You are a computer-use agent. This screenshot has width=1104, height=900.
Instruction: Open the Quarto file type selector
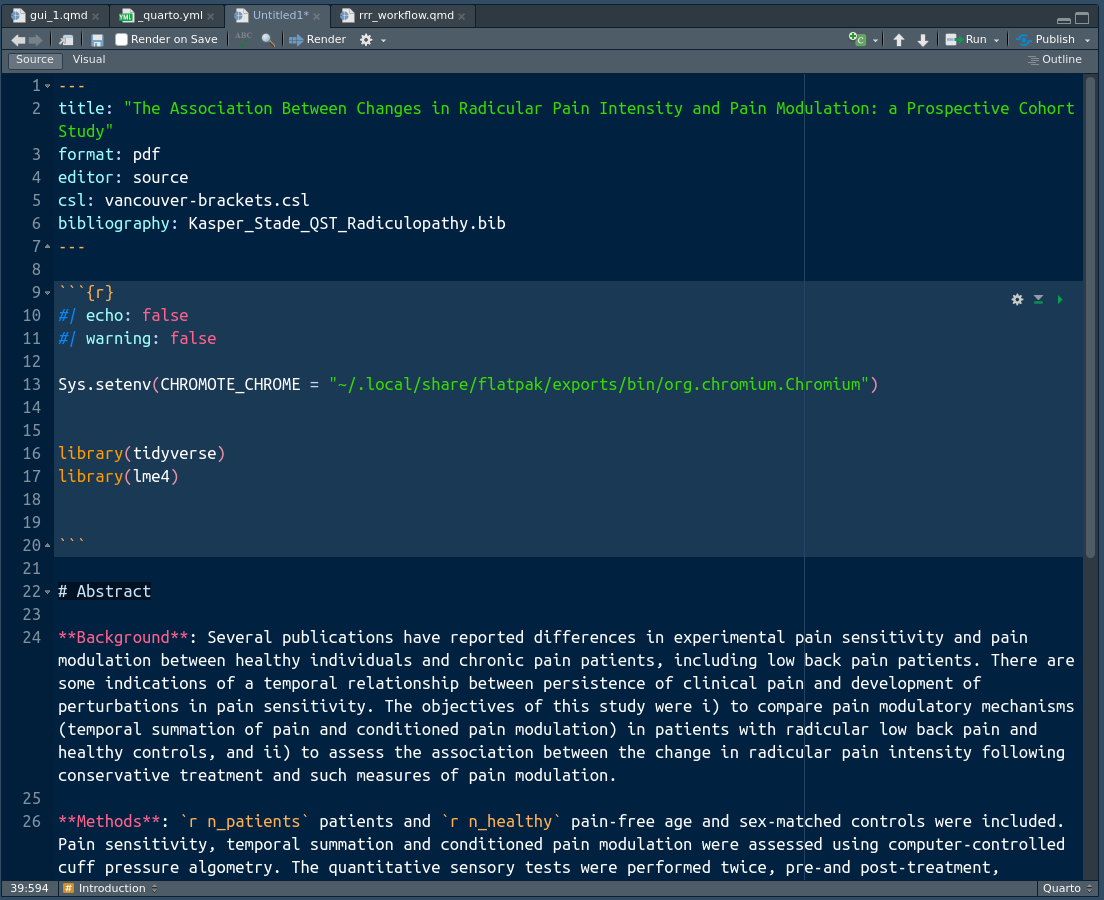(1067, 889)
